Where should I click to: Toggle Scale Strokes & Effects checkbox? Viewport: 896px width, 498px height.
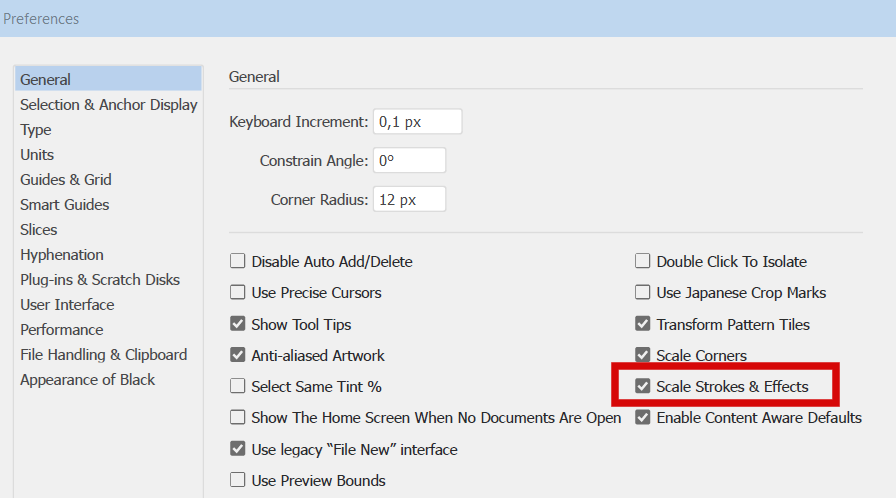643,387
